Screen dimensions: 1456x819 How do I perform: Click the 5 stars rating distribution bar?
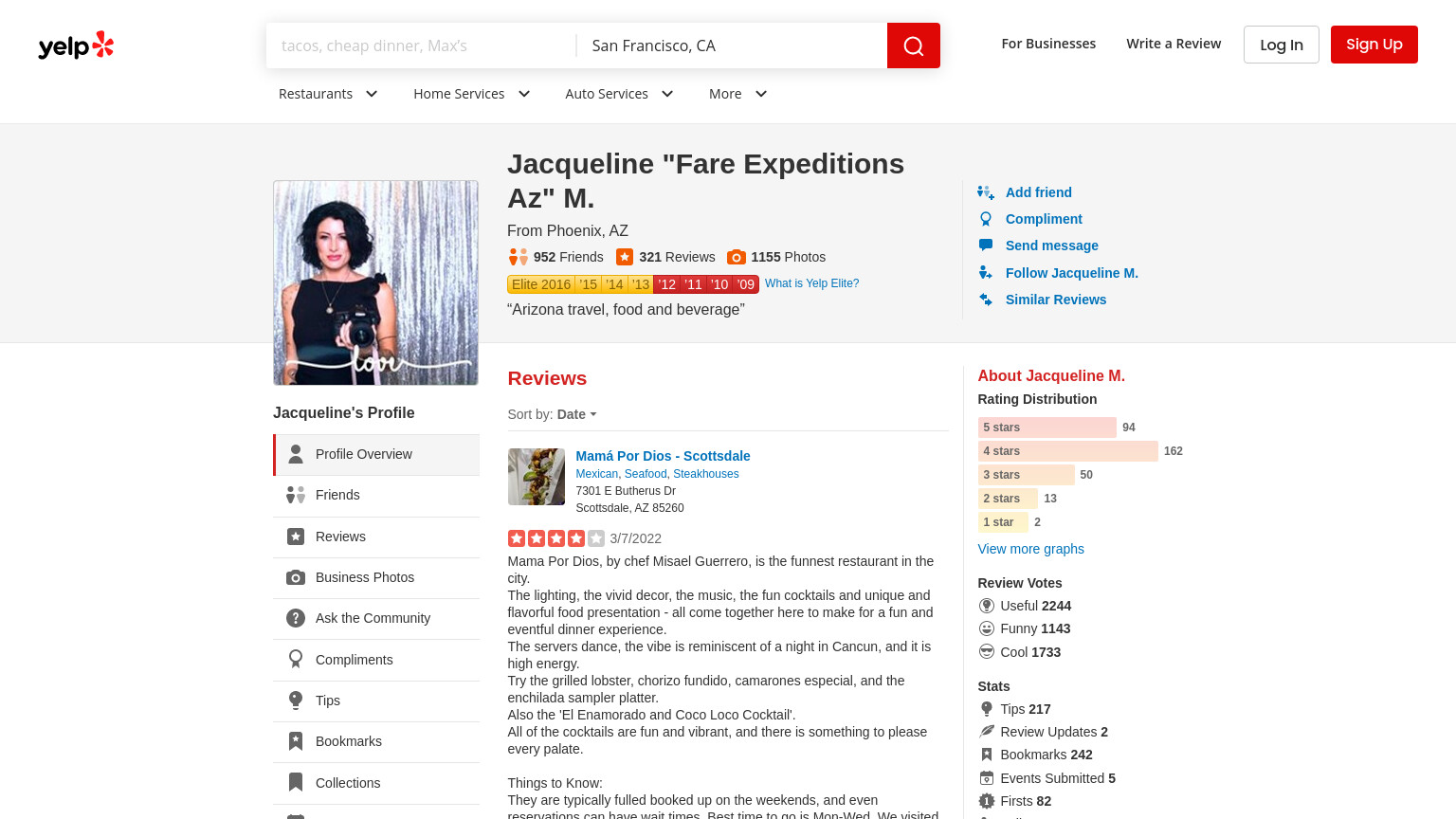(x=1047, y=428)
